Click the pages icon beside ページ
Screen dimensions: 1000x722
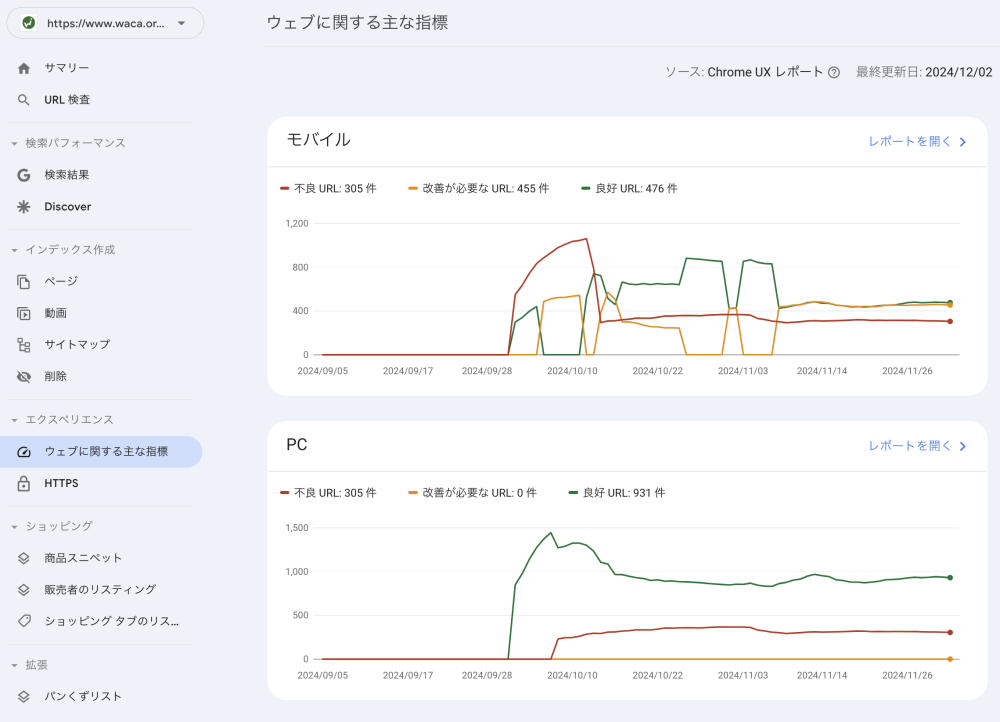[x=24, y=281]
